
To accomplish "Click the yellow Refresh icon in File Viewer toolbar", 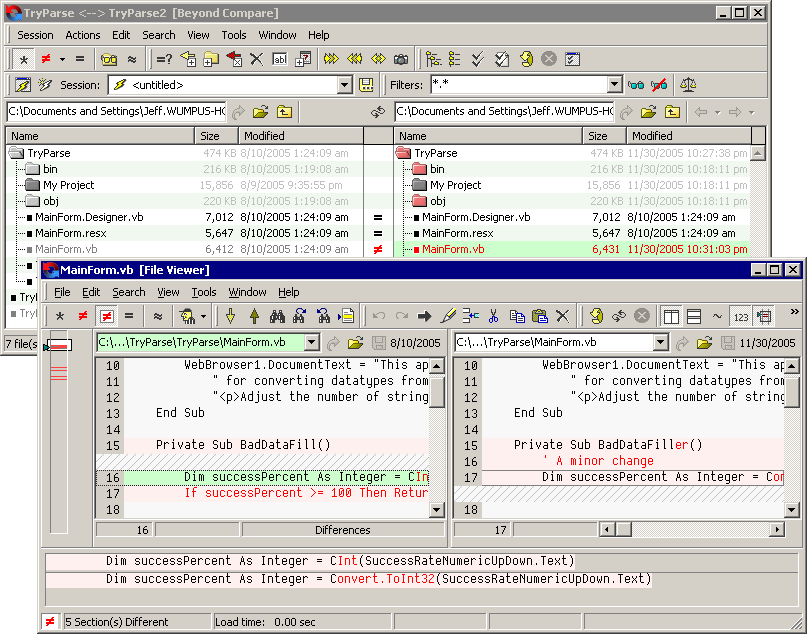I will point(596,316).
